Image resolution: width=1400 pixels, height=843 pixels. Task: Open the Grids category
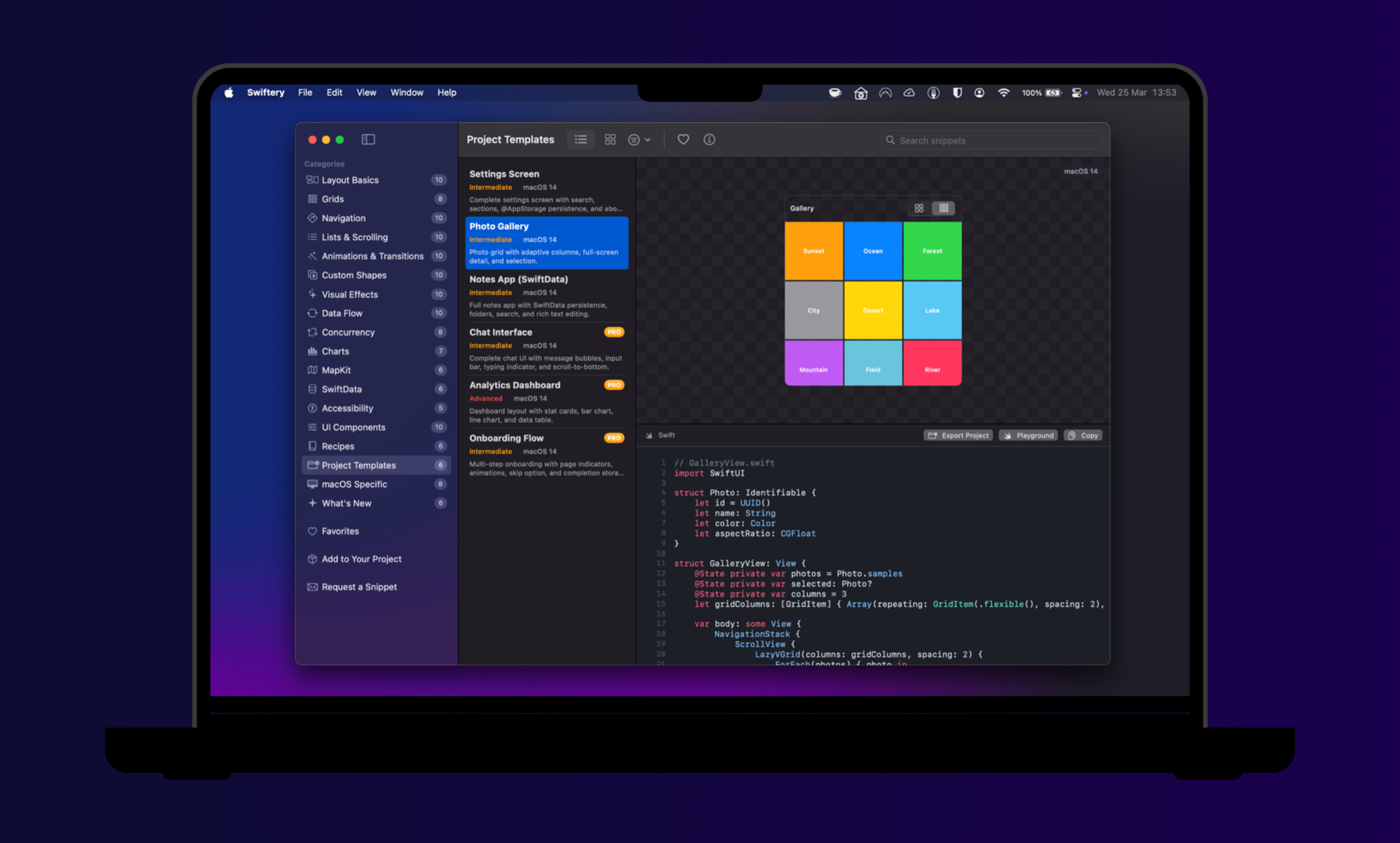(x=376, y=199)
